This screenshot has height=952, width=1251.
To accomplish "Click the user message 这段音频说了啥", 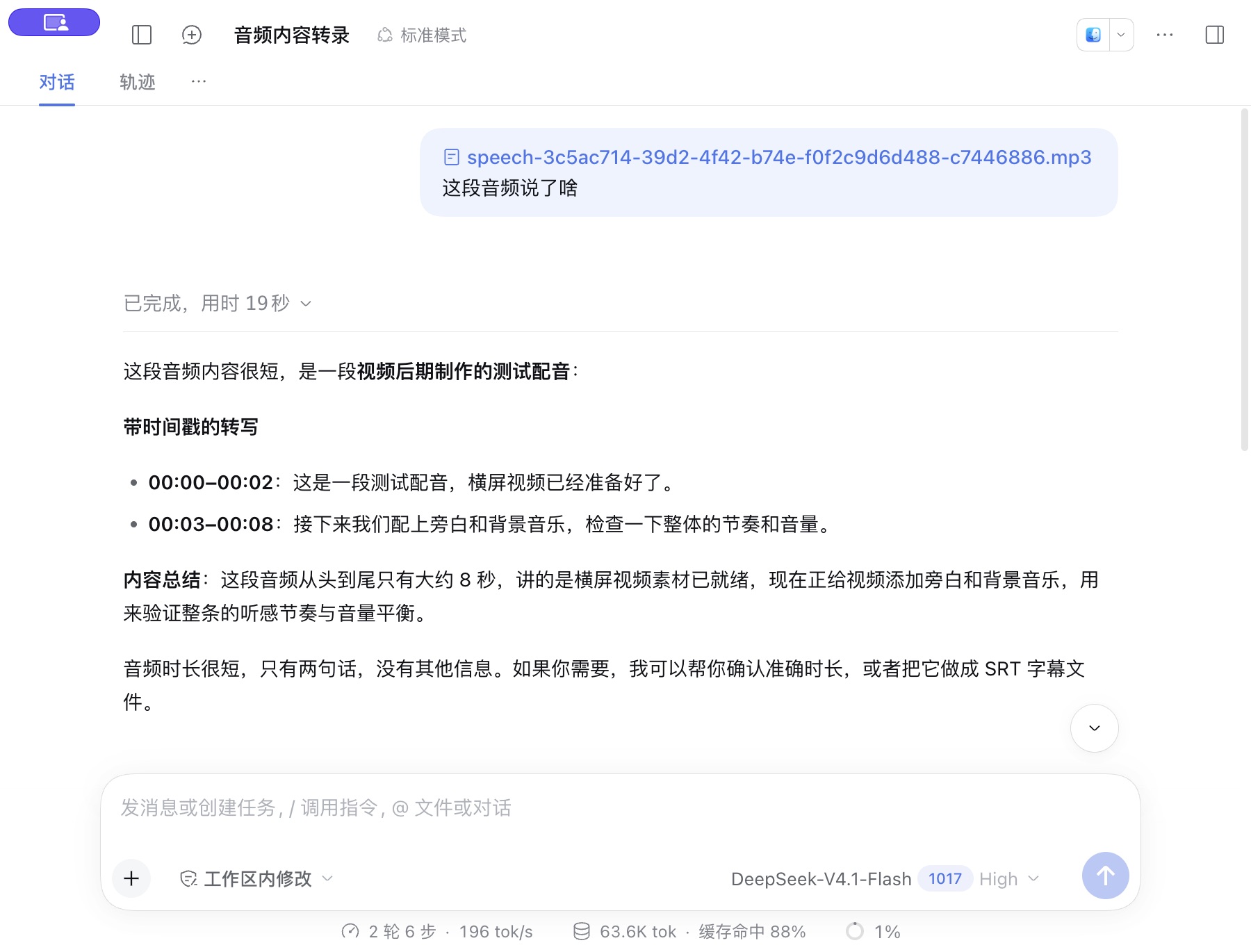I will coord(510,188).
